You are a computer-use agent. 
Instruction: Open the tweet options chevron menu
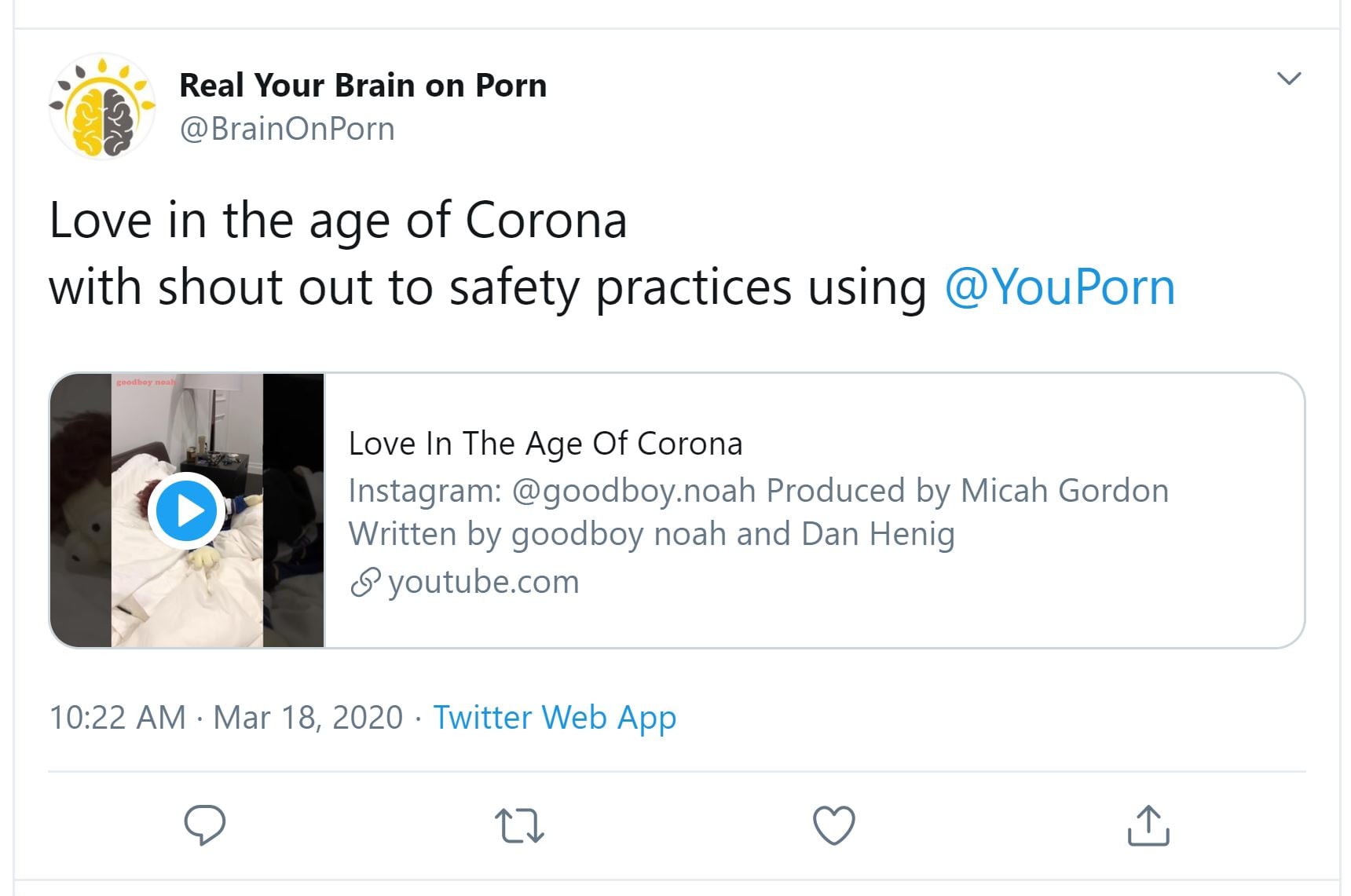tap(1289, 79)
